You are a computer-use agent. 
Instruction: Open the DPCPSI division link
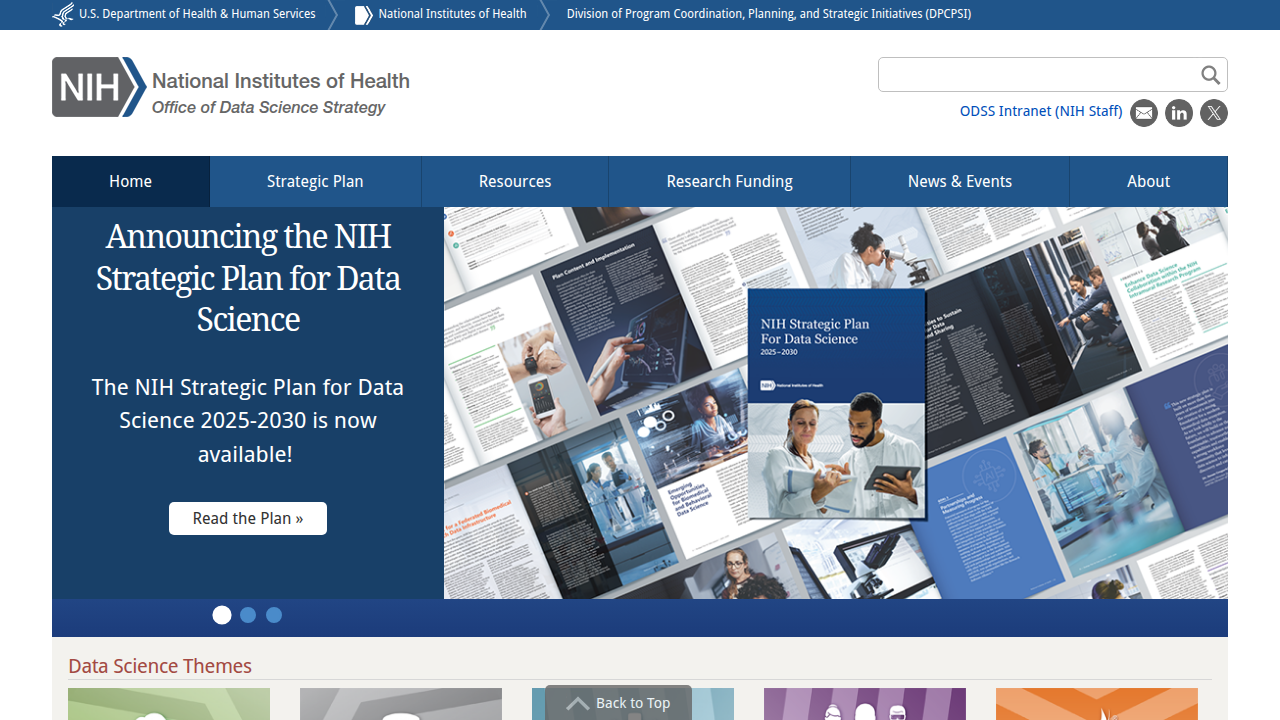coord(769,14)
